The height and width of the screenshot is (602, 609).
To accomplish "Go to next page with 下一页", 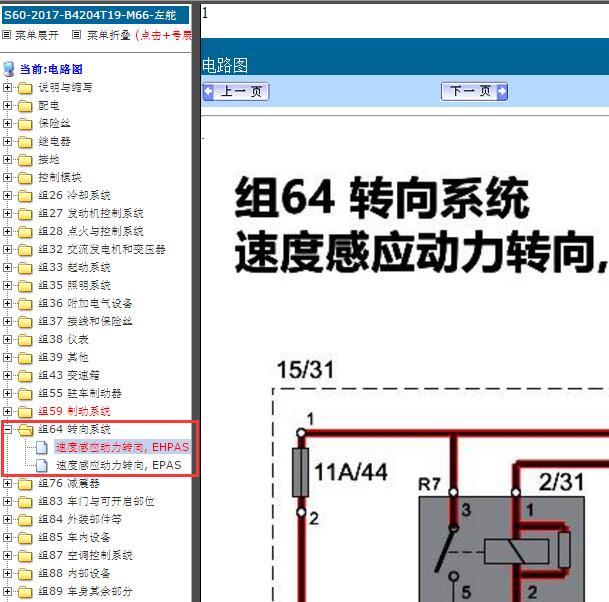I will click(x=474, y=92).
